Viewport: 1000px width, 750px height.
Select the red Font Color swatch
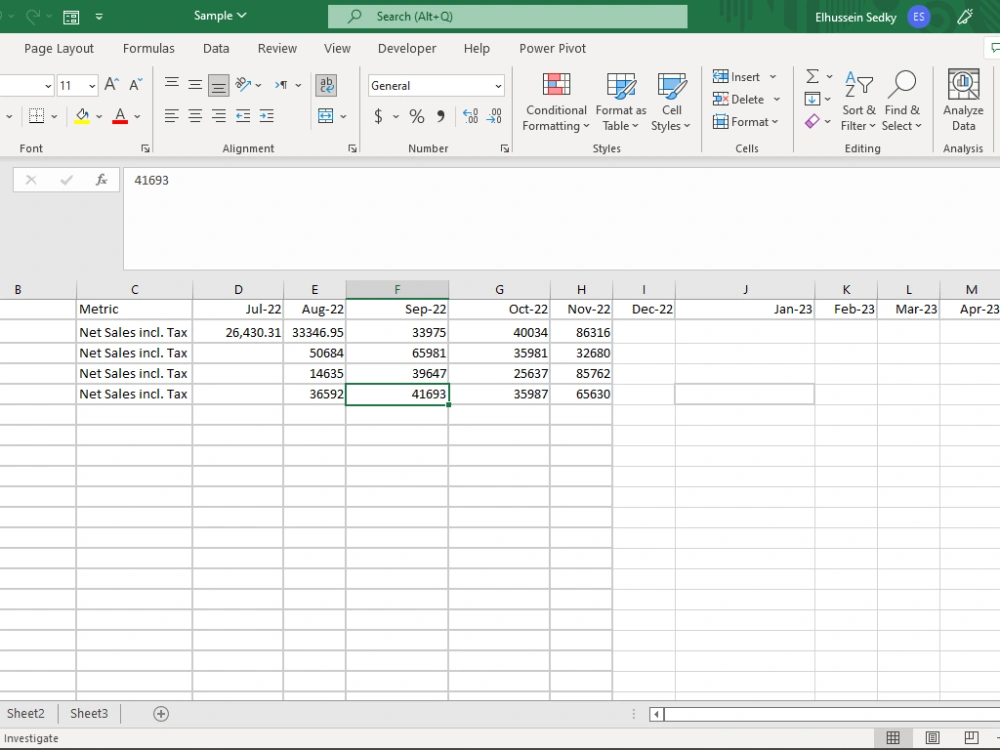[119, 116]
